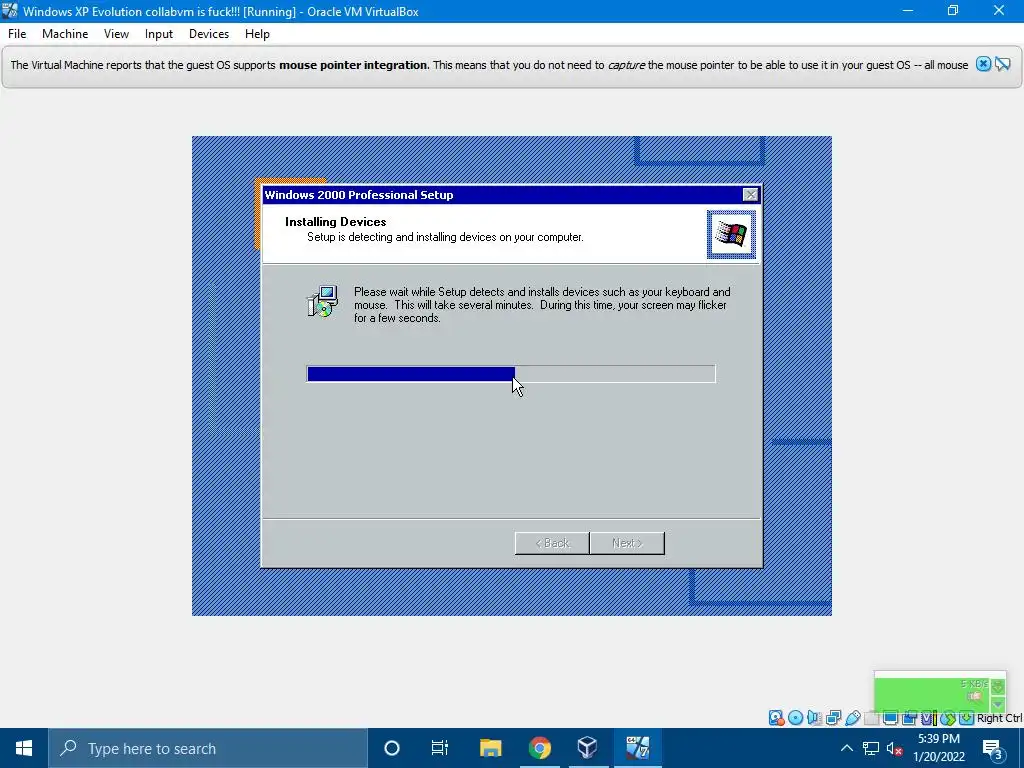Click the Right Ctrl host key label
The height and width of the screenshot is (768, 1024).
pos(1000,718)
